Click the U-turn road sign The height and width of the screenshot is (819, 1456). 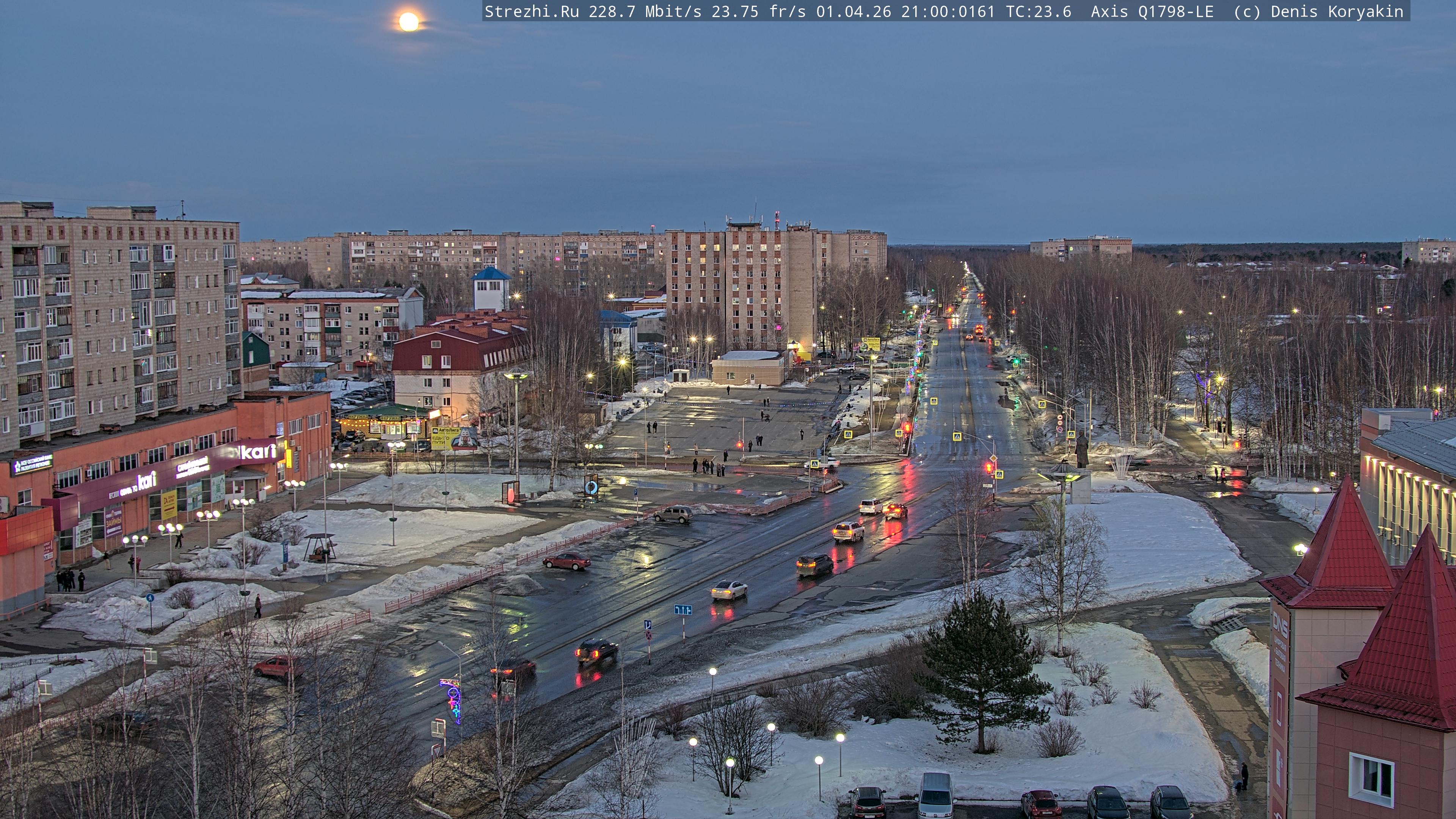[x=648, y=624]
